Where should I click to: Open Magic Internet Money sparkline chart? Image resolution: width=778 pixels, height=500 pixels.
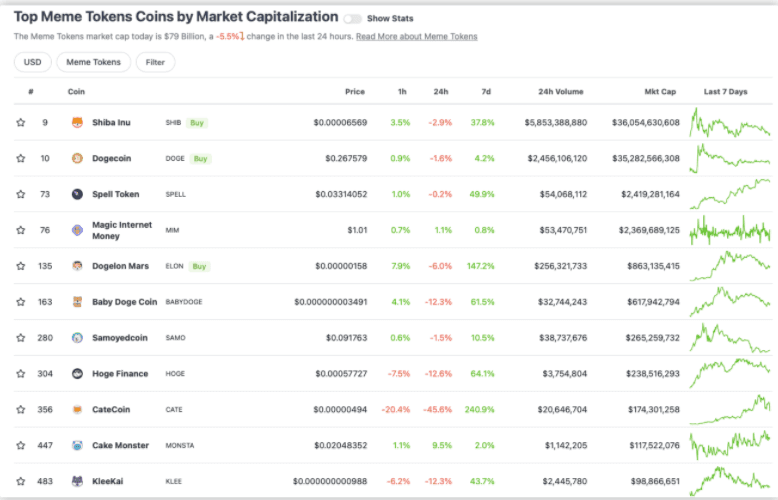pyautogui.click(x=730, y=230)
